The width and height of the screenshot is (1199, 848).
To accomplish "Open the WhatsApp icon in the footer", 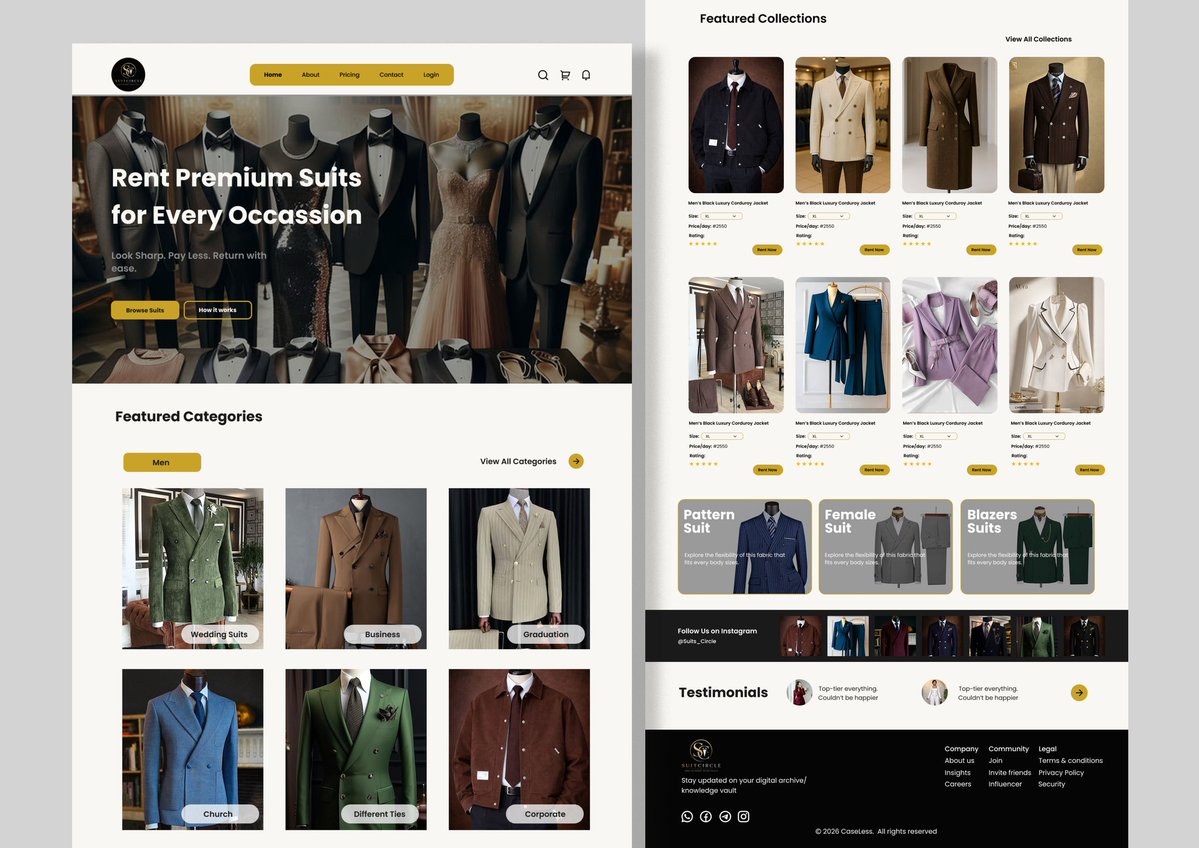I will coord(687,817).
